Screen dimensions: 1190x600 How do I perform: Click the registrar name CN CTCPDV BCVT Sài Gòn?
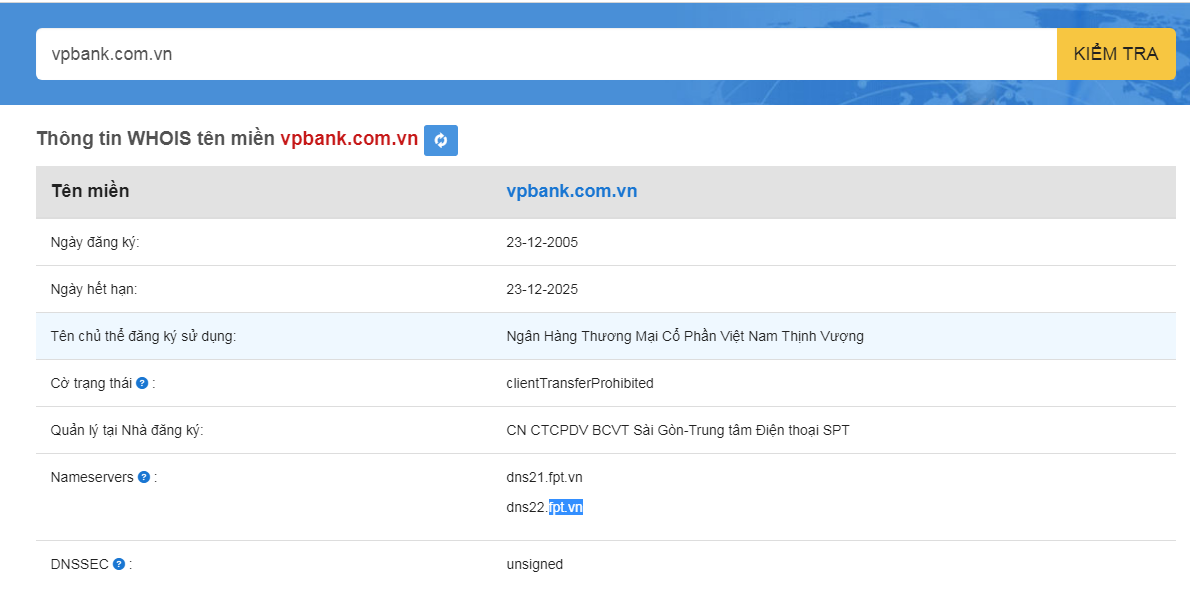tap(677, 430)
